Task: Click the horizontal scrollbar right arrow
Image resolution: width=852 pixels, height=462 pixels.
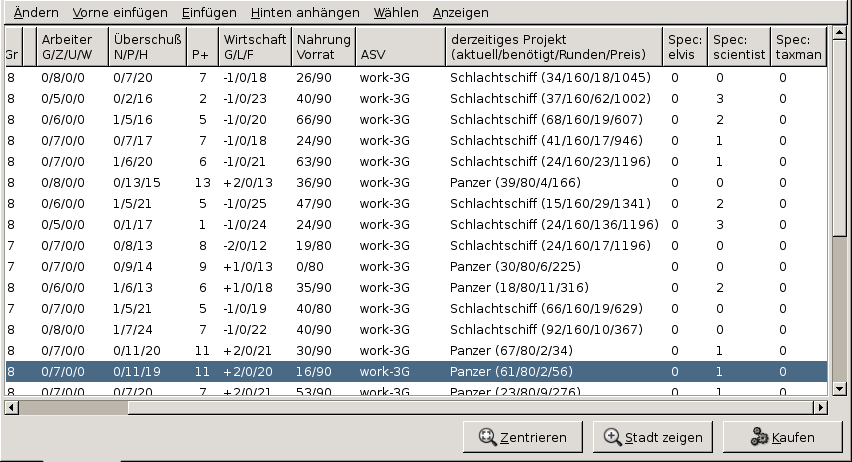Action: tap(820, 407)
